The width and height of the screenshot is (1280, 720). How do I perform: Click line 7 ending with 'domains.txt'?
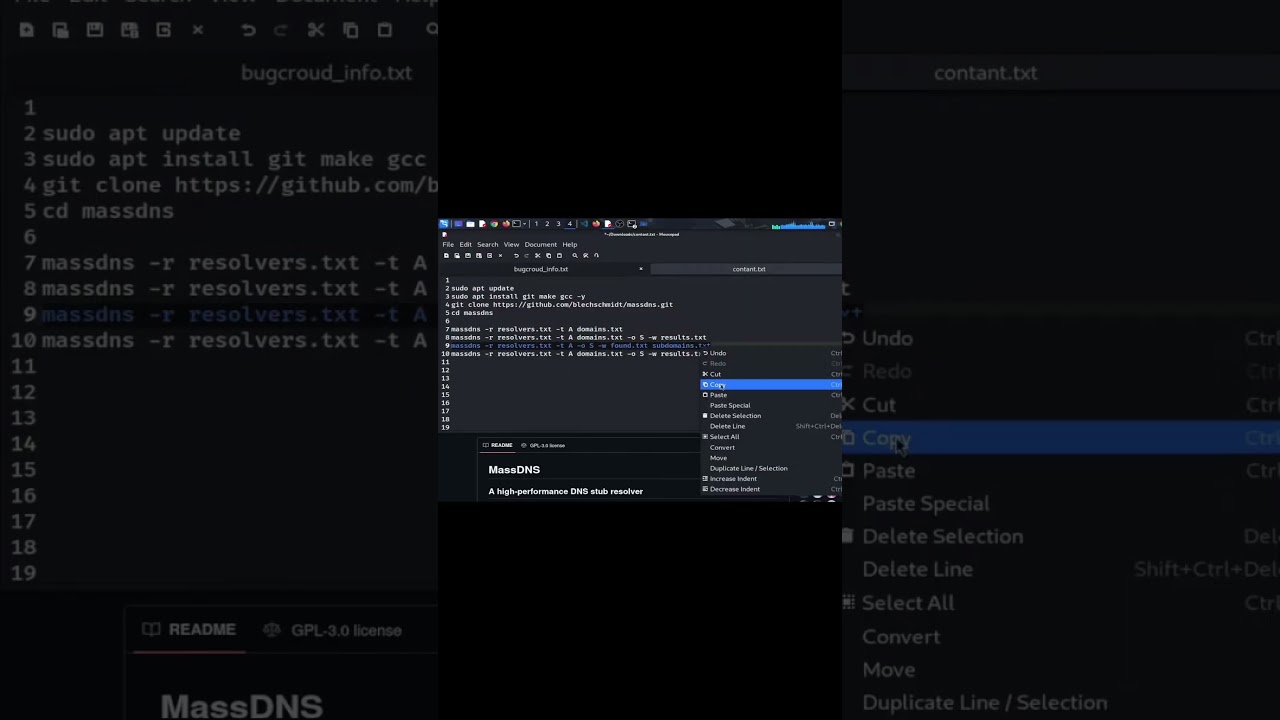coord(537,329)
